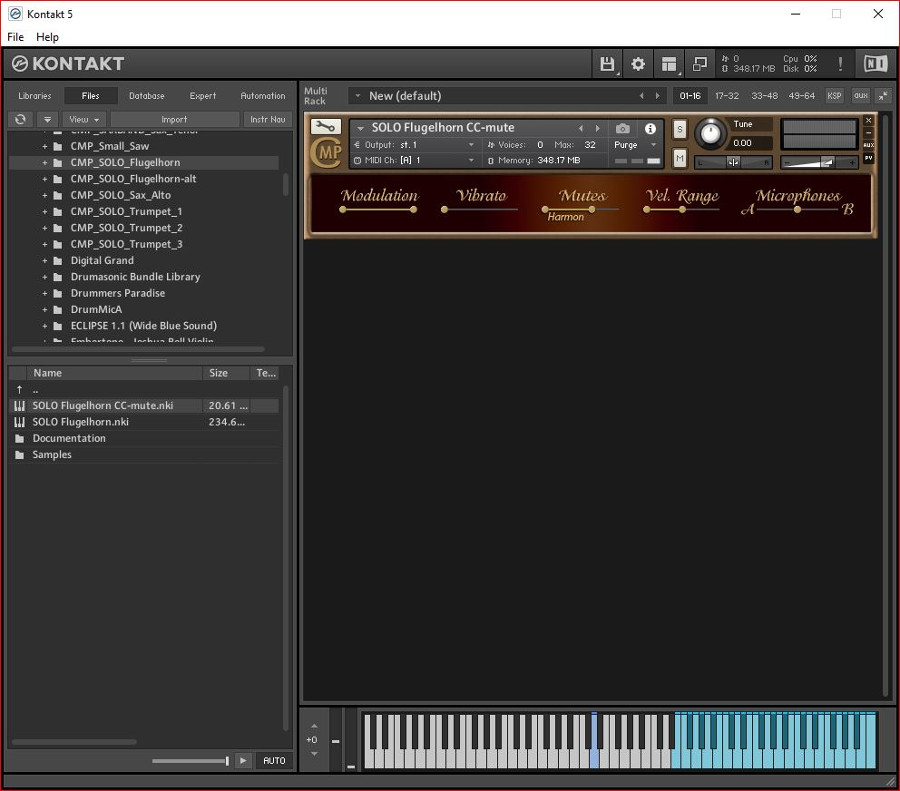Go to previous multi preset arrow
This screenshot has height=791, width=900.
click(x=642, y=96)
